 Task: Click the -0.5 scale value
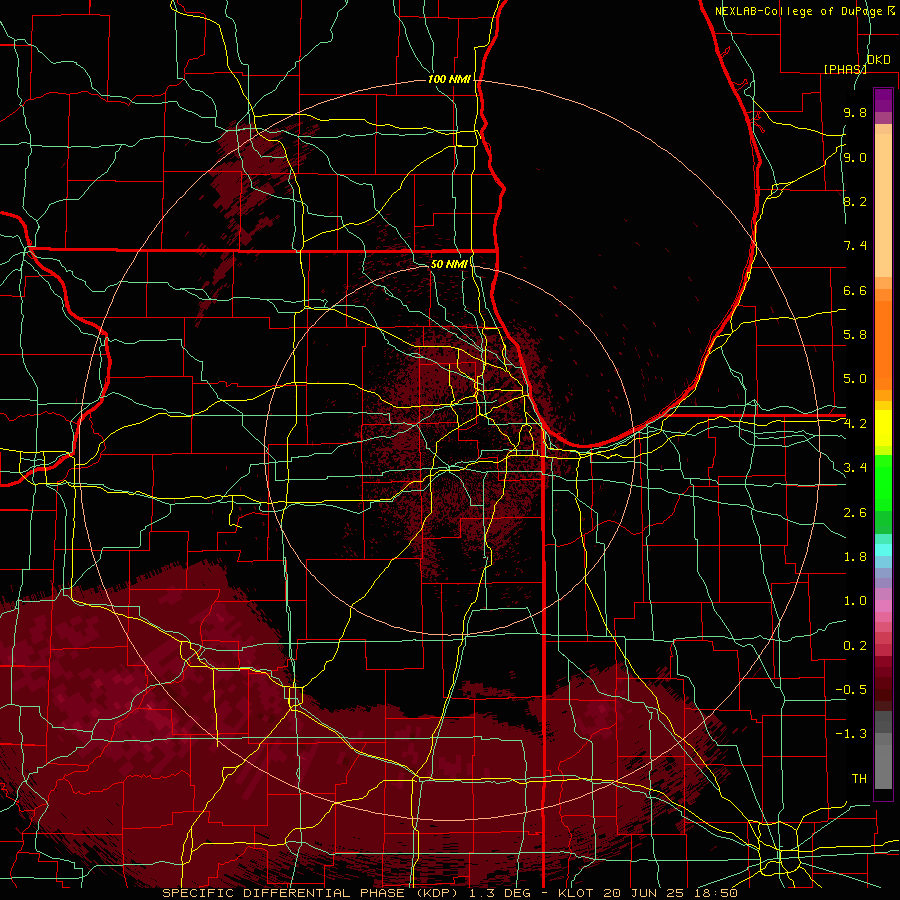851,690
